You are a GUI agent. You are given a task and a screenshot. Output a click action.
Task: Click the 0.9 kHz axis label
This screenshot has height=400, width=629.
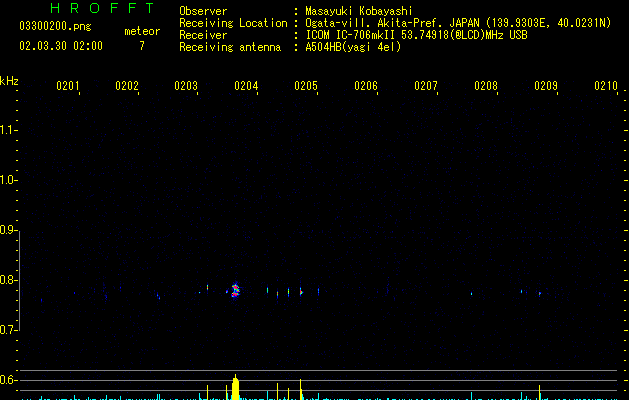(x=8, y=230)
